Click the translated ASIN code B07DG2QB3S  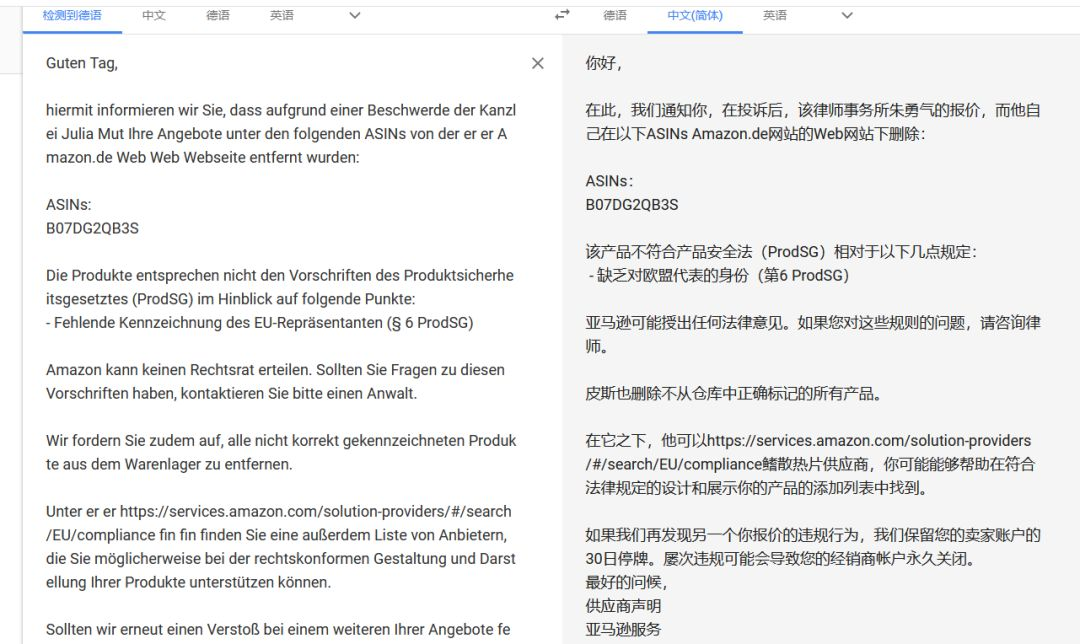632,204
